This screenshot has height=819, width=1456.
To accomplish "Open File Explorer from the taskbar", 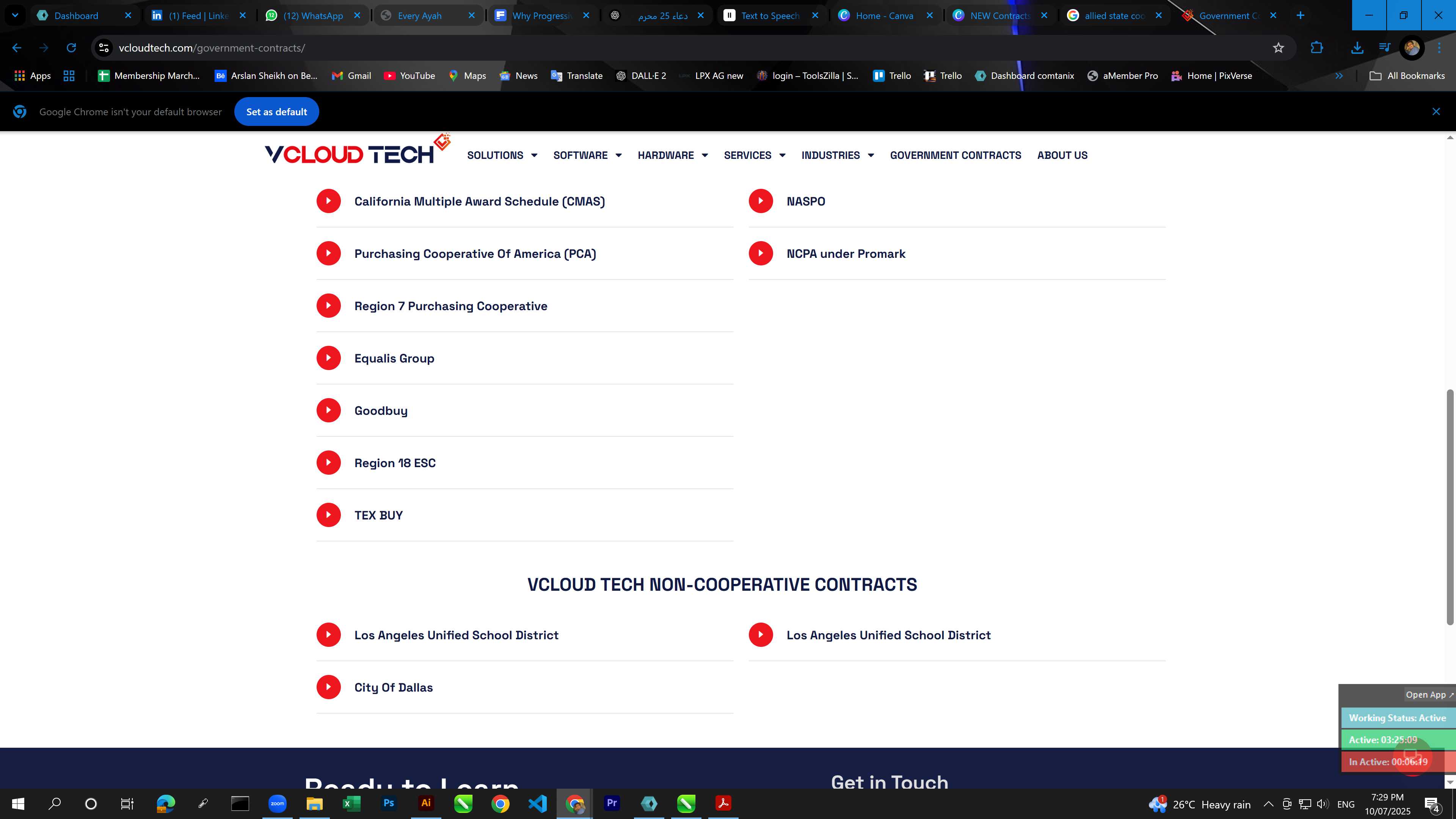I will coord(314,803).
